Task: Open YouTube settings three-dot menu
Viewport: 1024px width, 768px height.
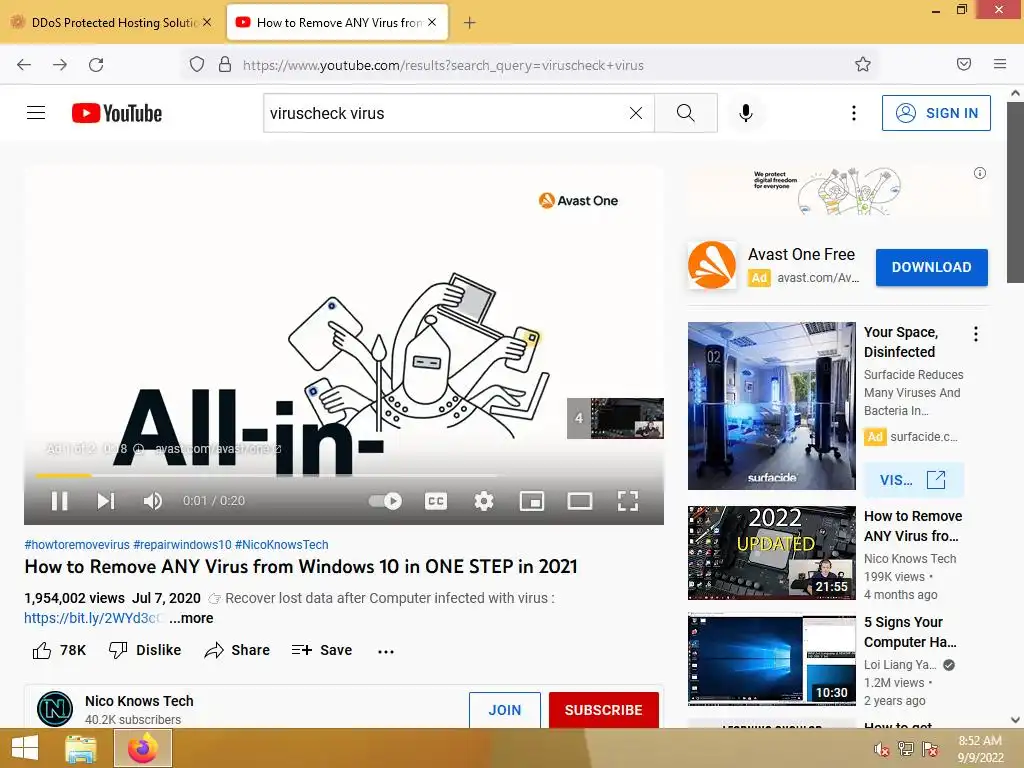Action: [853, 113]
